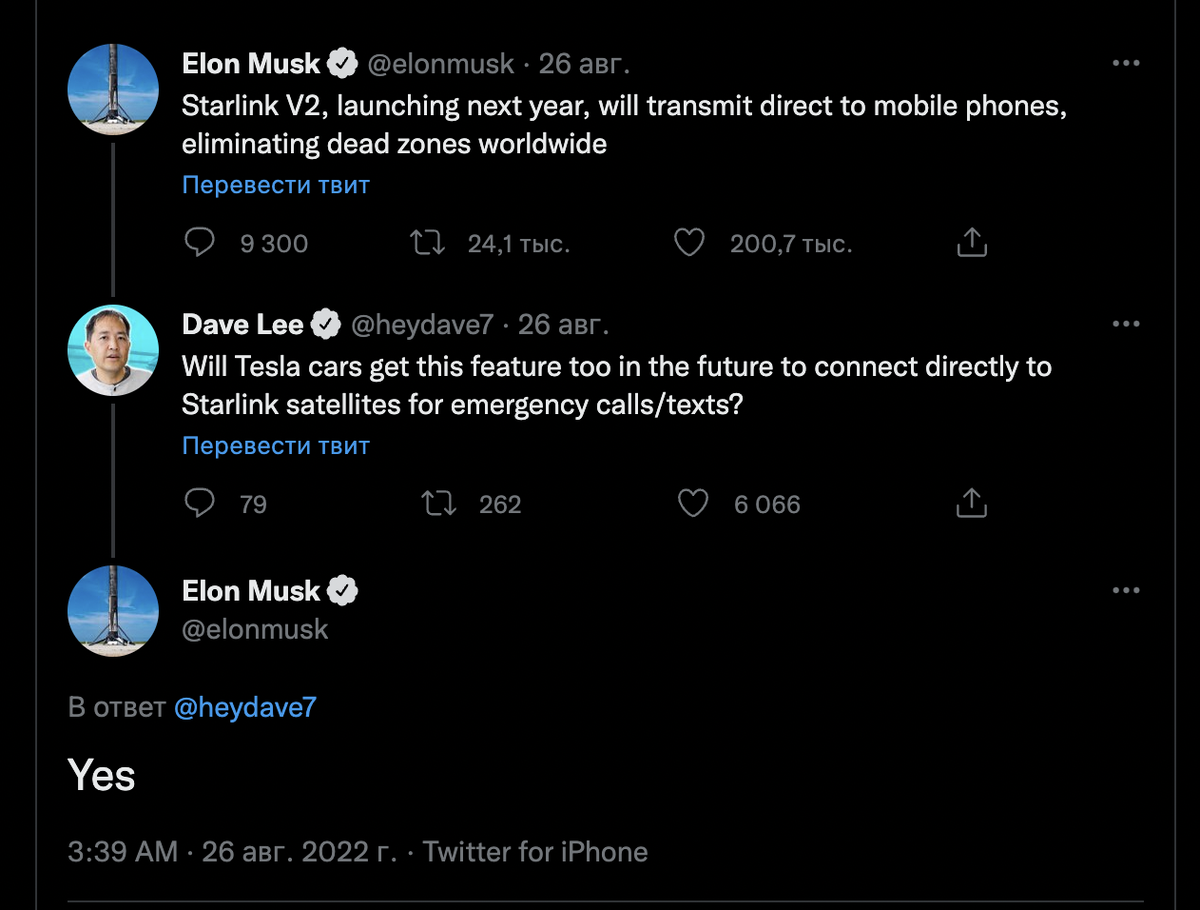This screenshot has height=910, width=1200.
Task: Open Dave Lee's profile picture
Action: click(x=113, y=350)
